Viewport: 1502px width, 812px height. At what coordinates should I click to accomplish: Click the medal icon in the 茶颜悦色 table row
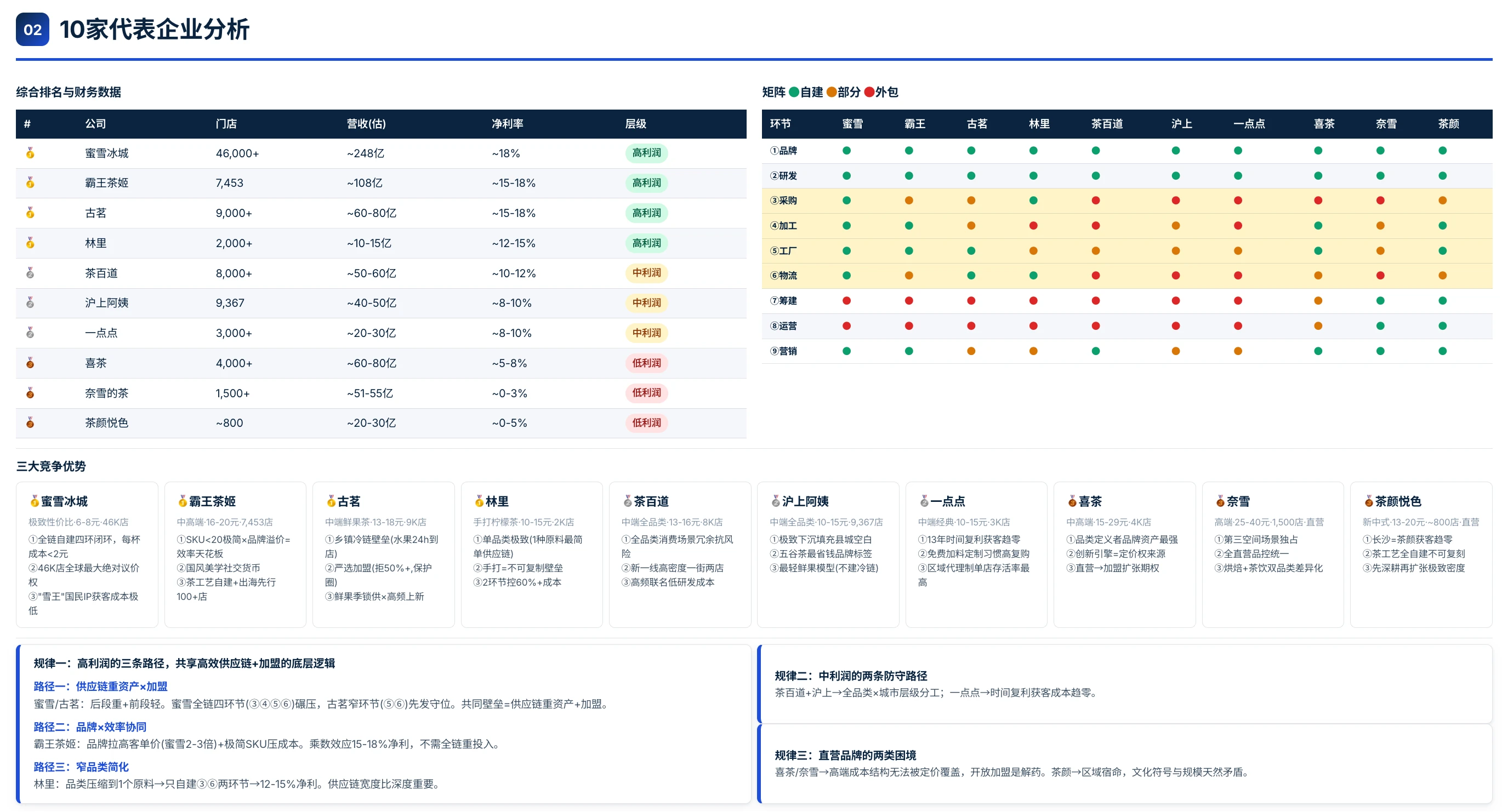pos(30,422)
